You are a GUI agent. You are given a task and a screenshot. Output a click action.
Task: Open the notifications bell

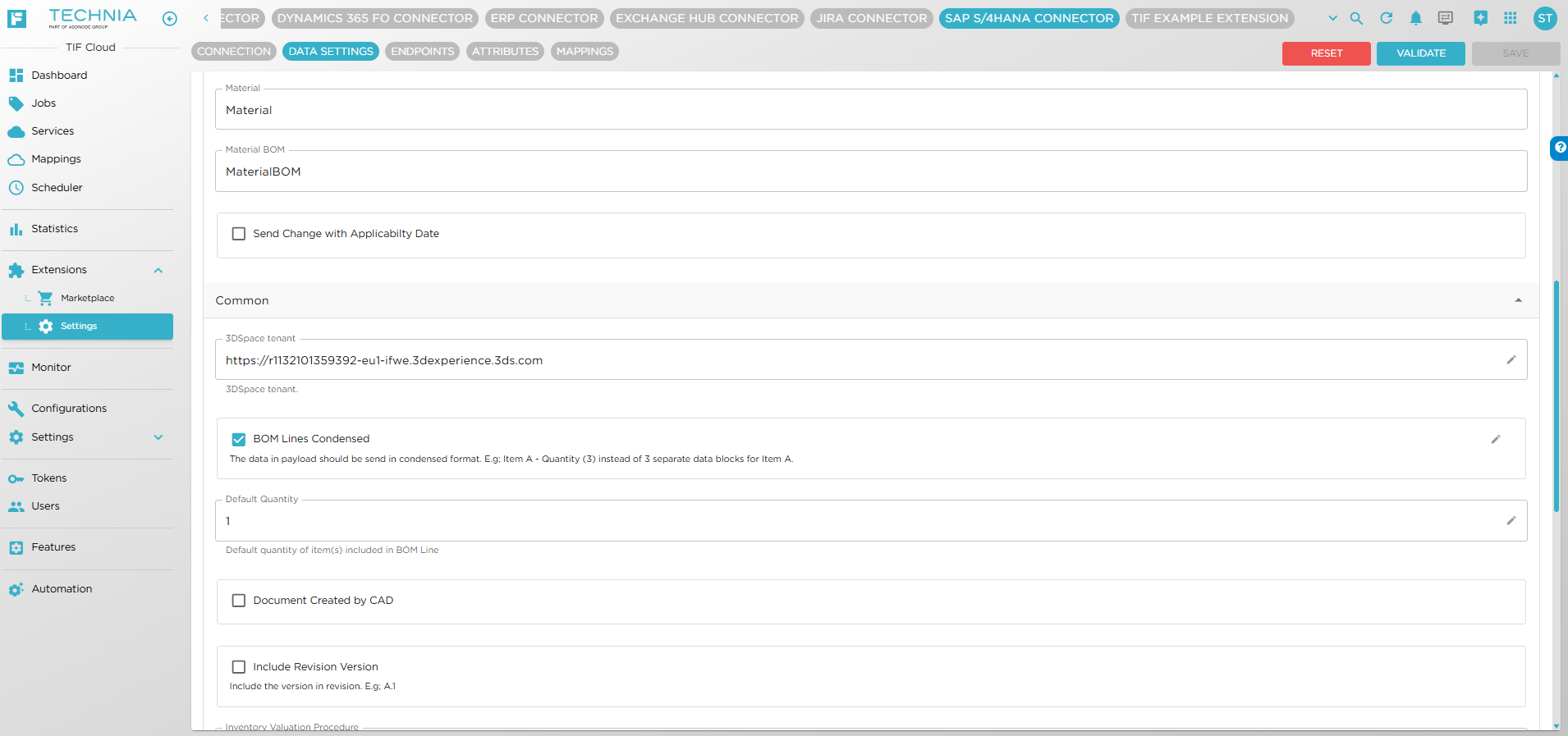1415,18
